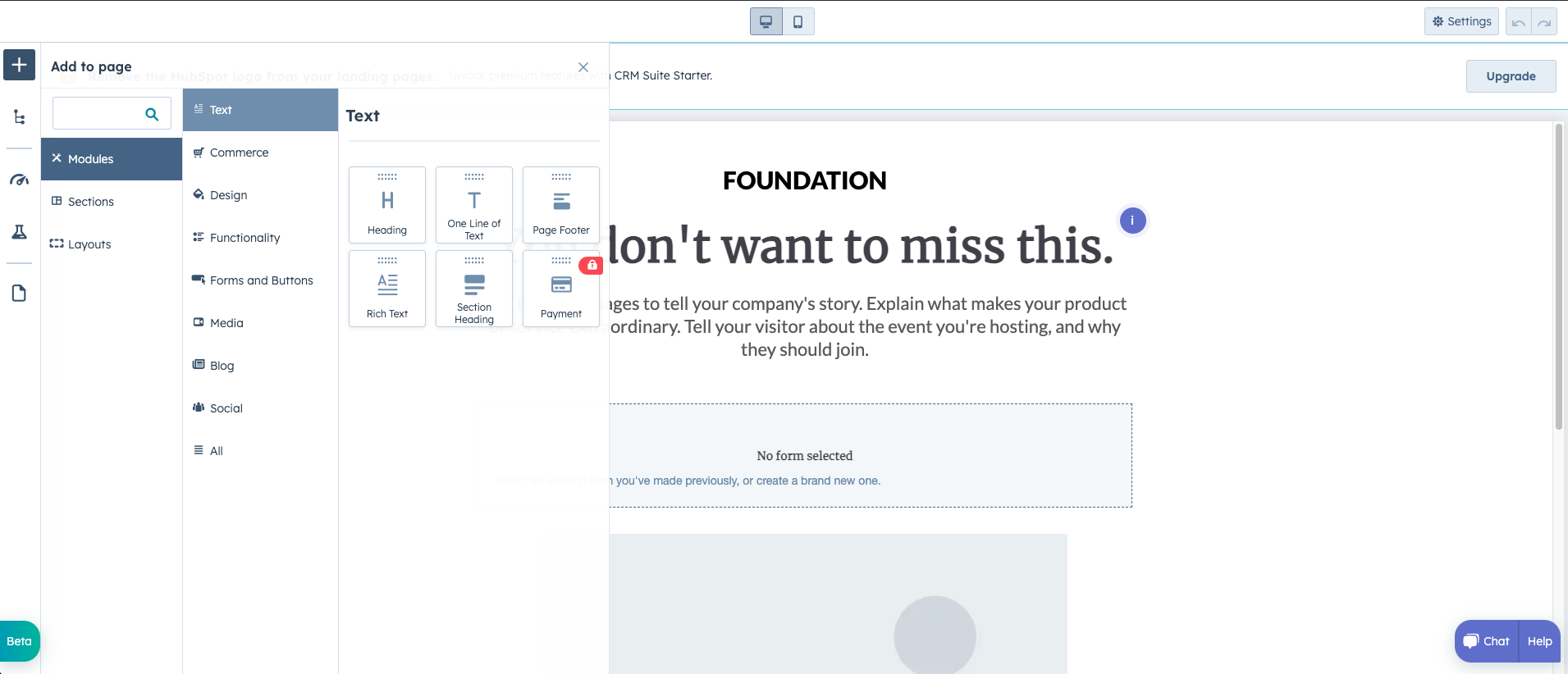Open the page document icon in sidebar
Screen dimensions: 1568x674
tap(19, 293)
